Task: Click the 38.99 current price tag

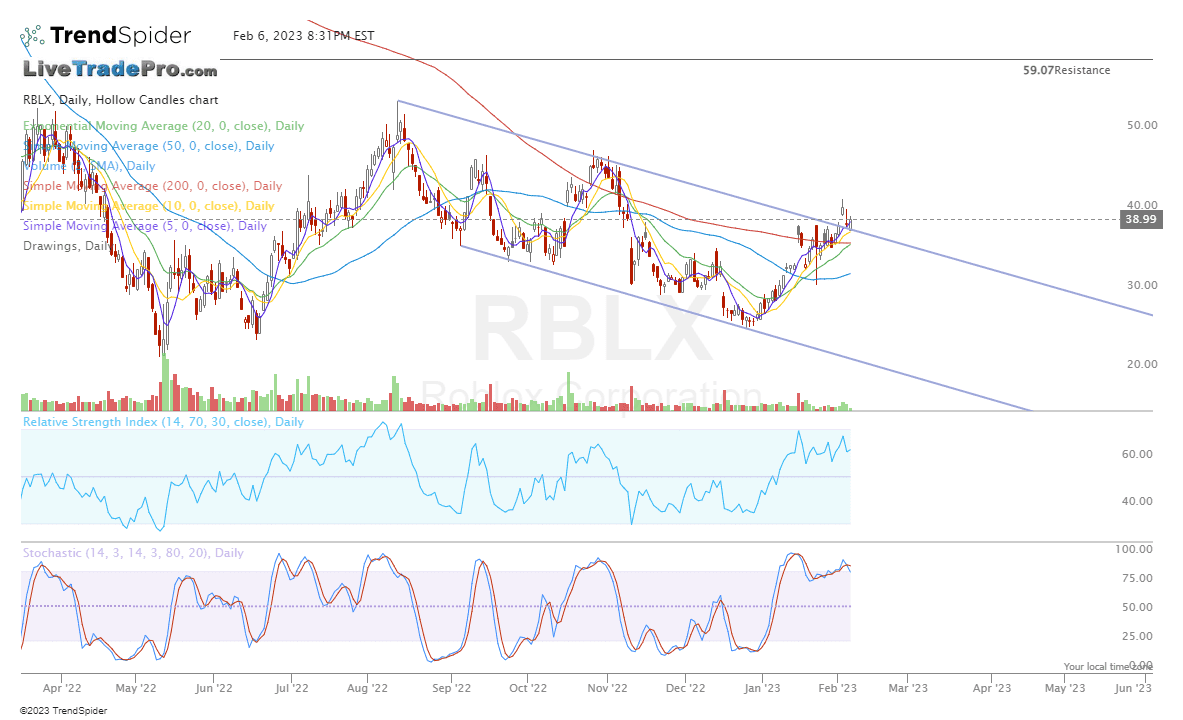Action: pyautogui.click(x=1140, y=220)
